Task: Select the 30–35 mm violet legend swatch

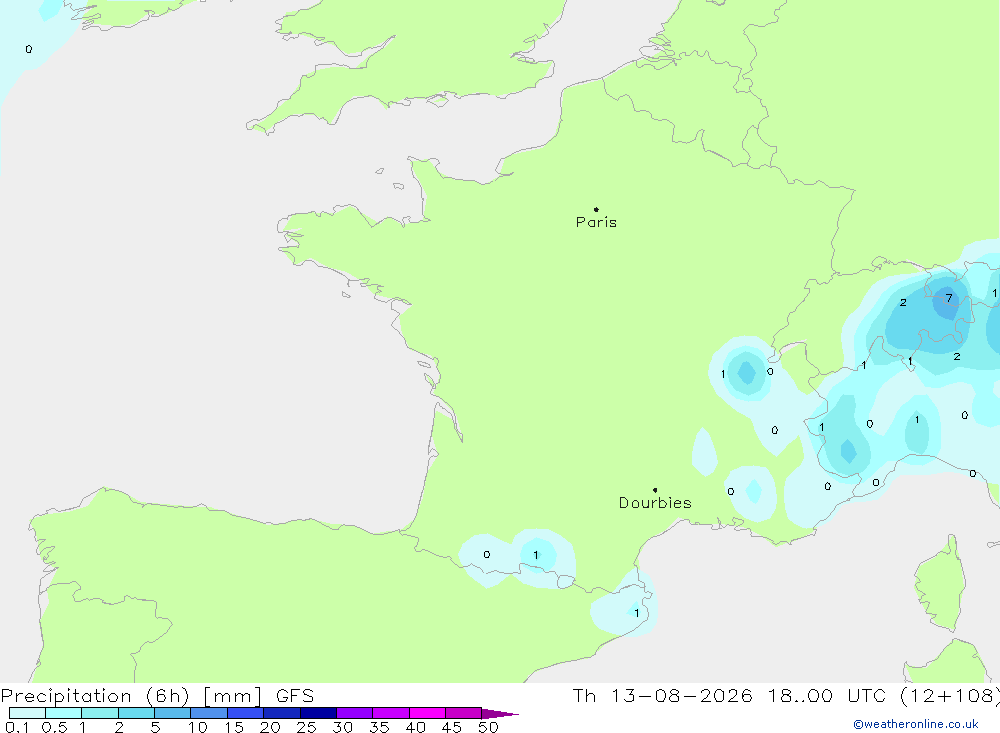Action: [x=354, y=713]
